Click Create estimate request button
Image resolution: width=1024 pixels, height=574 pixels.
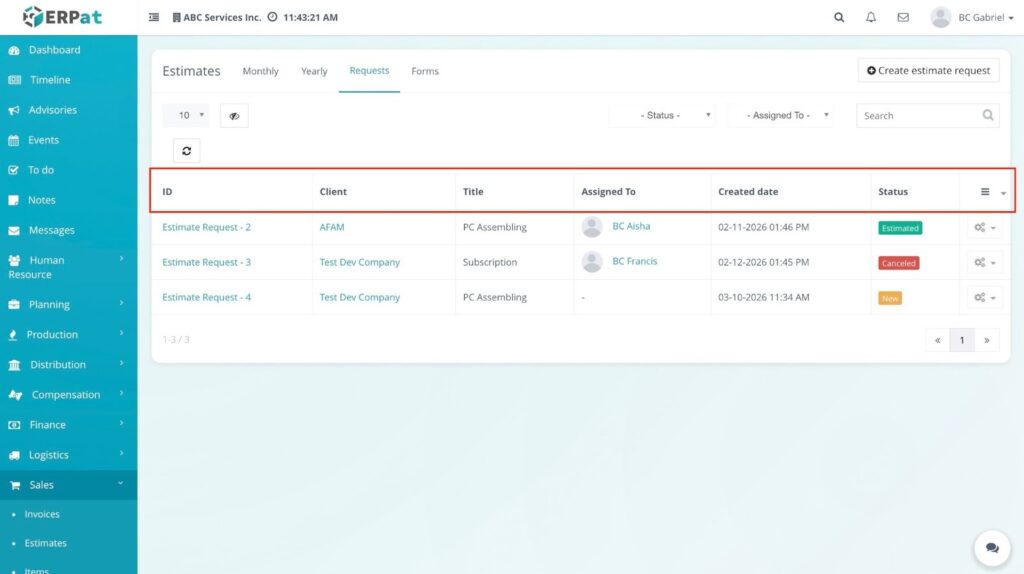point(928,70)
